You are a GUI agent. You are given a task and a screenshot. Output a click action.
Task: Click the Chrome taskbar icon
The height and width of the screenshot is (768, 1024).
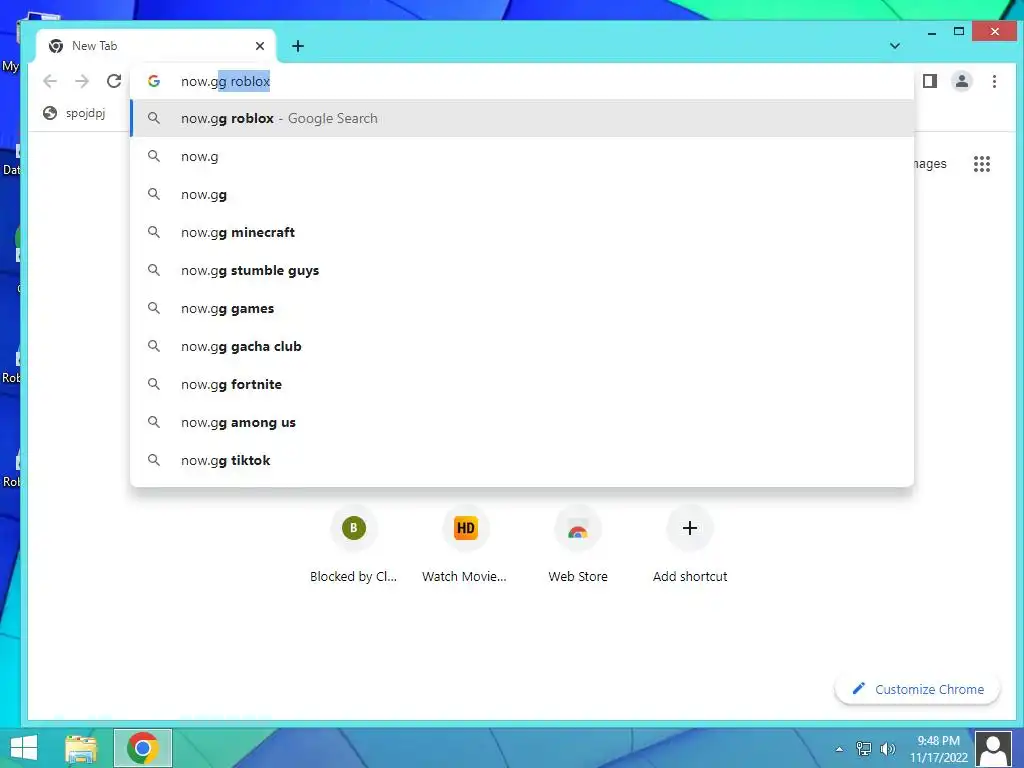coord(143,748)
